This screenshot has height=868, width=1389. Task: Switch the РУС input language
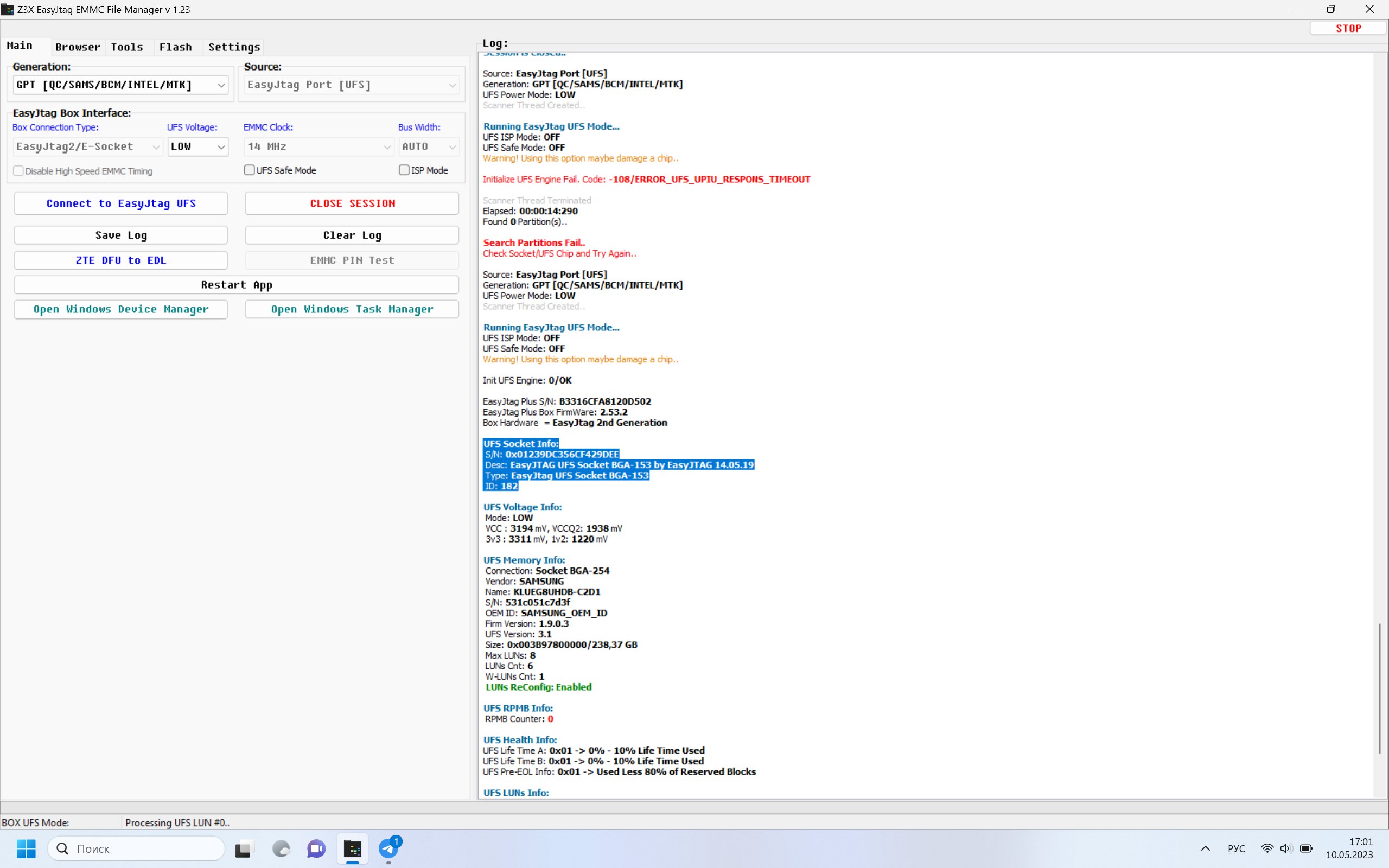(x=1237, y=848)
